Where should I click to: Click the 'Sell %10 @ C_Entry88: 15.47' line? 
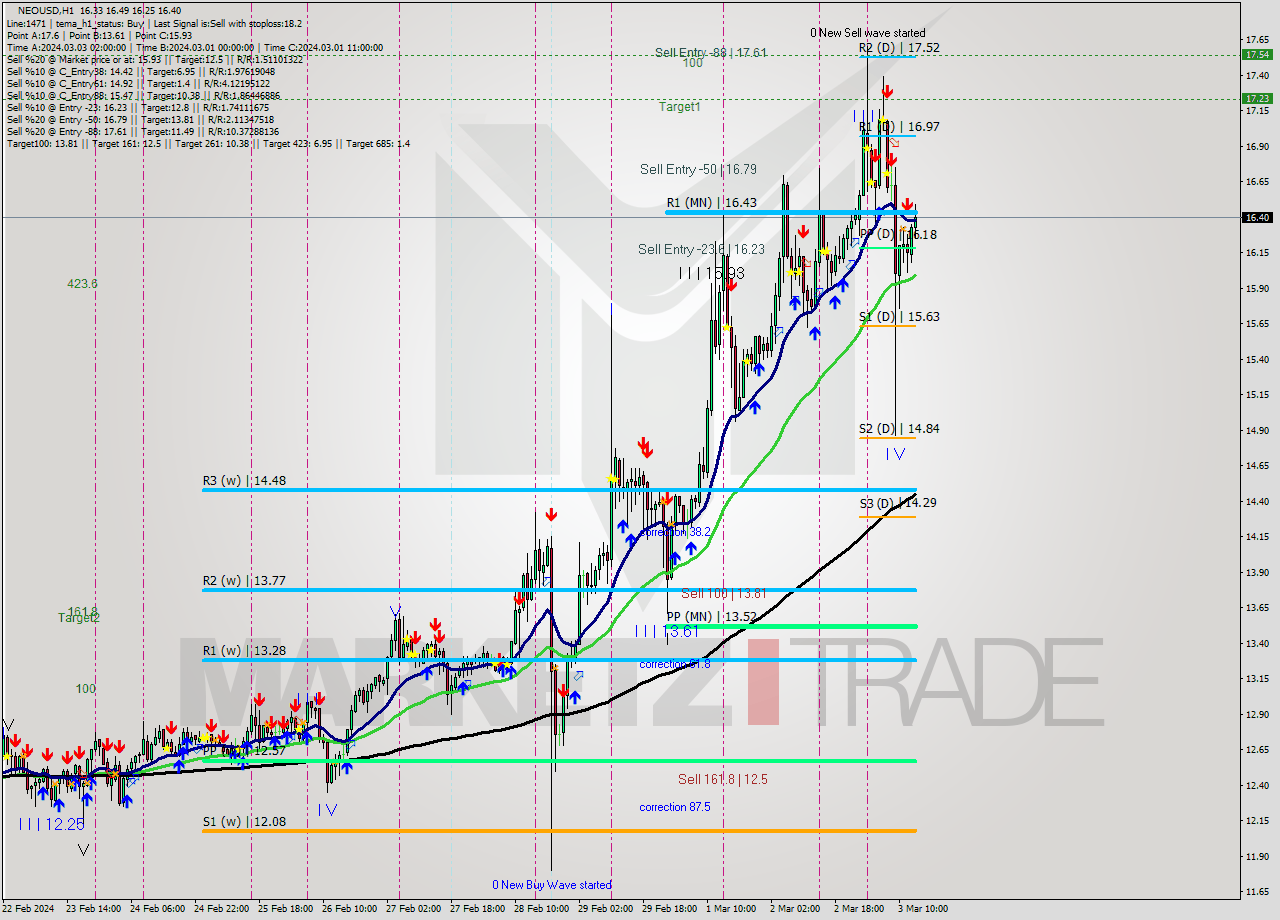pyautogui.click(x=143, y=95)
